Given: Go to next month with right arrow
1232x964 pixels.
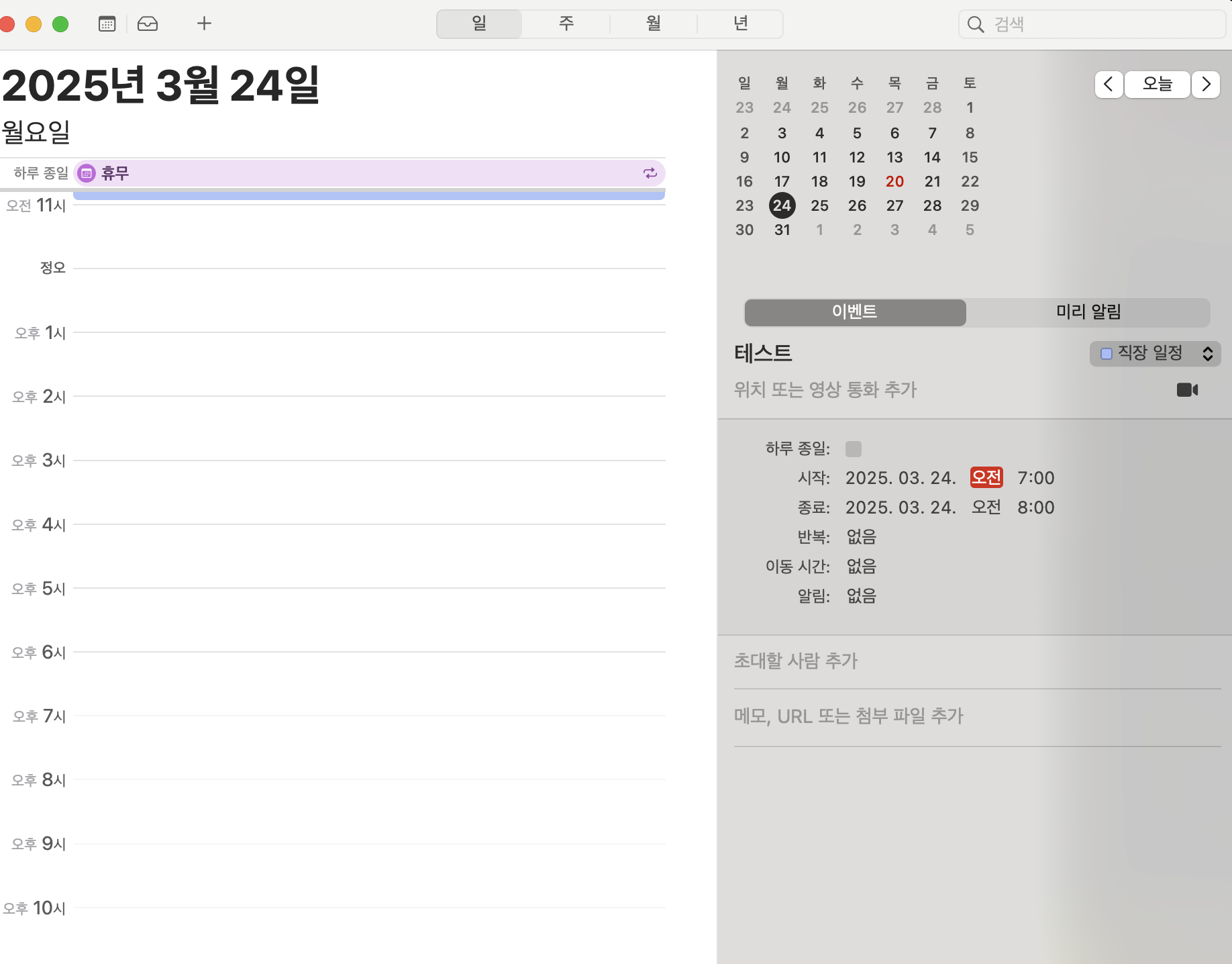Looking at the screenshot, I should tap(1206, 85).
